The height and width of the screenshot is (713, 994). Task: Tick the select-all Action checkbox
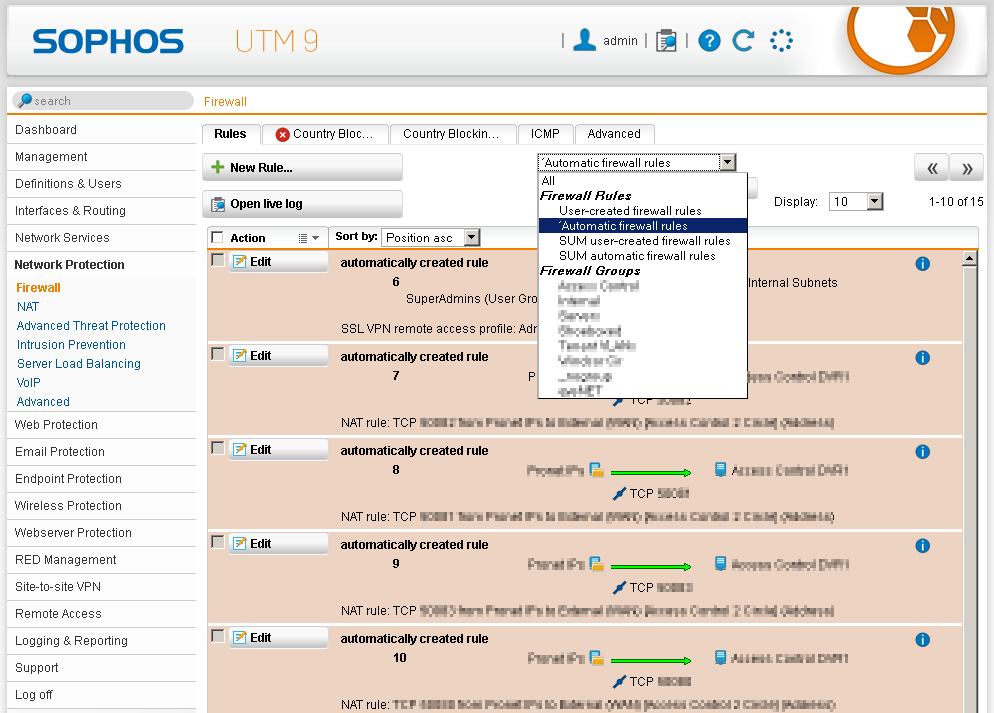(x=217, y=237)
